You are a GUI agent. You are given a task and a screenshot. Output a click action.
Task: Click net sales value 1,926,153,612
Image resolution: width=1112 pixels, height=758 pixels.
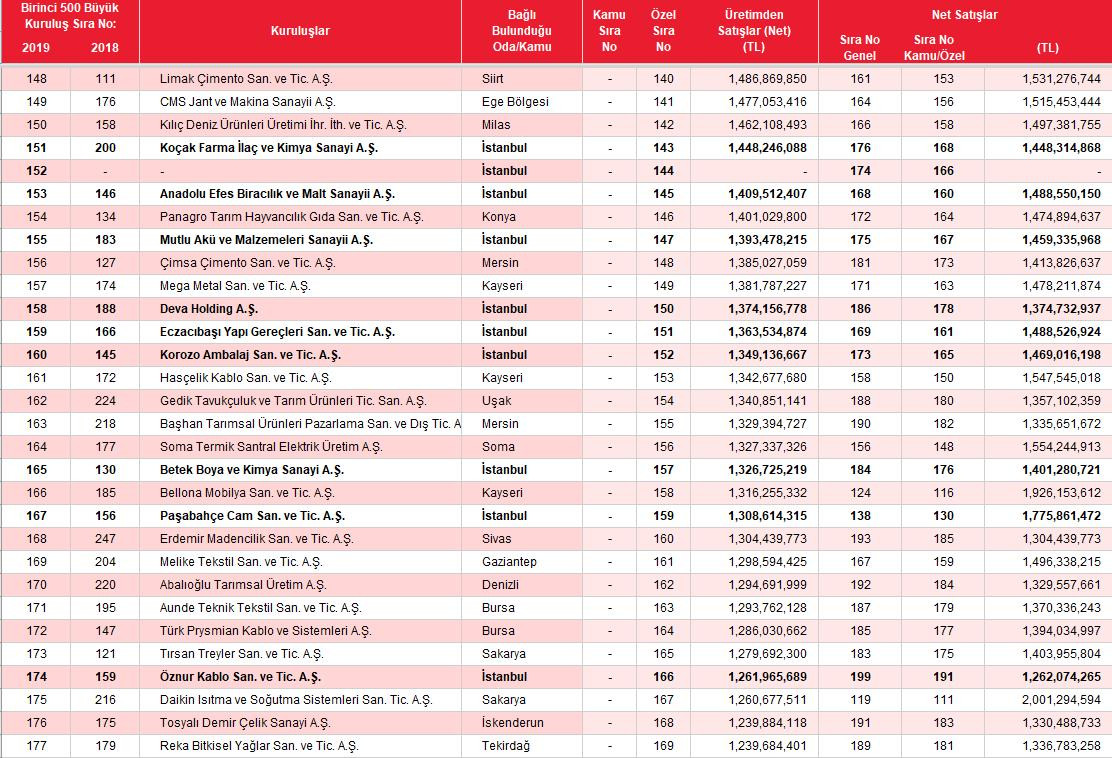tap(1061, 493)
